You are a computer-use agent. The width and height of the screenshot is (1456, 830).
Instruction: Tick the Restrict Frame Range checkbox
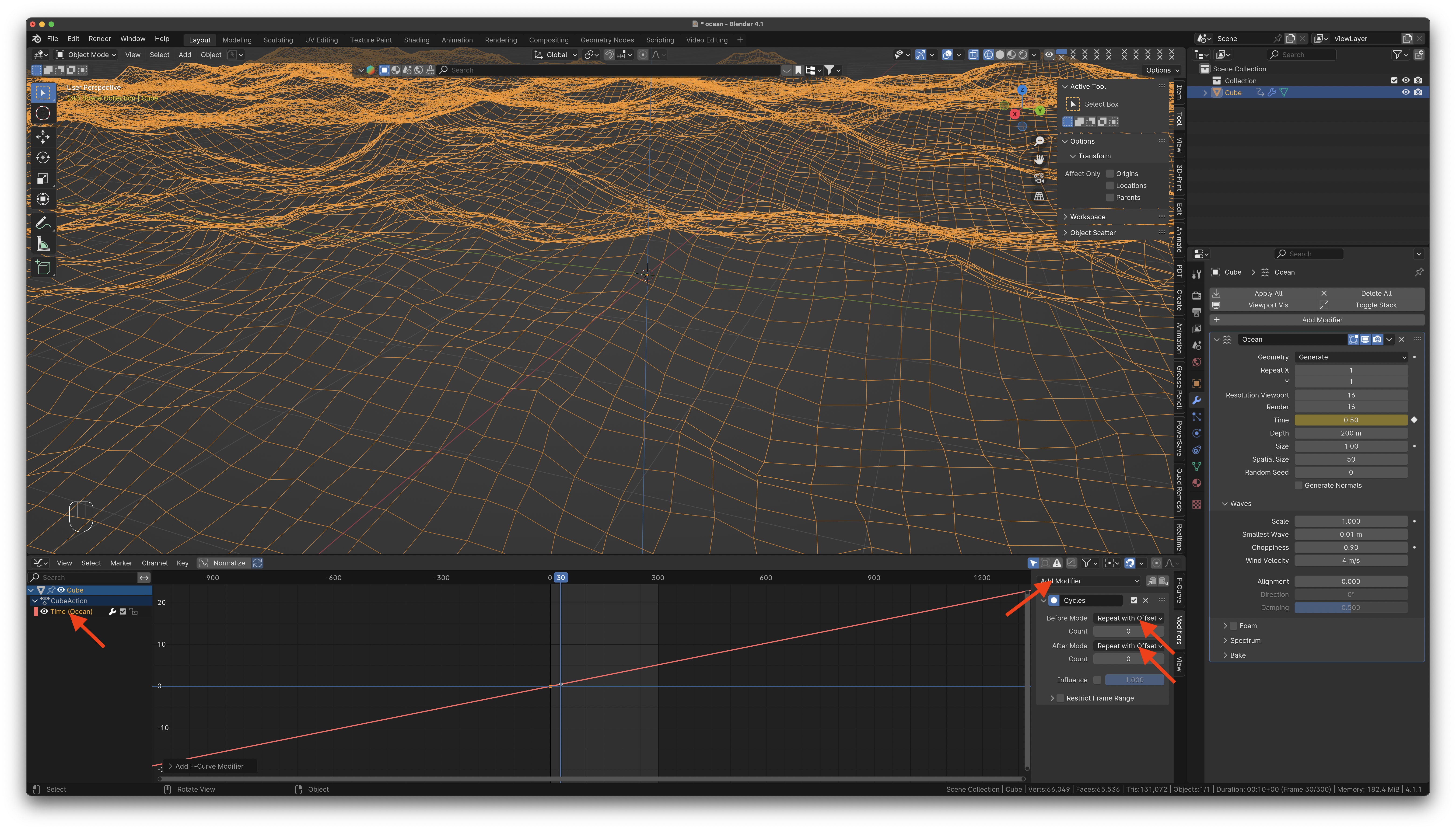[x=1060, y=698]
